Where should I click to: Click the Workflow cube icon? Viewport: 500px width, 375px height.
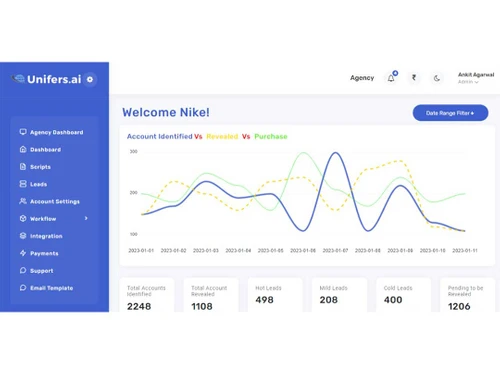coord(23,219)
